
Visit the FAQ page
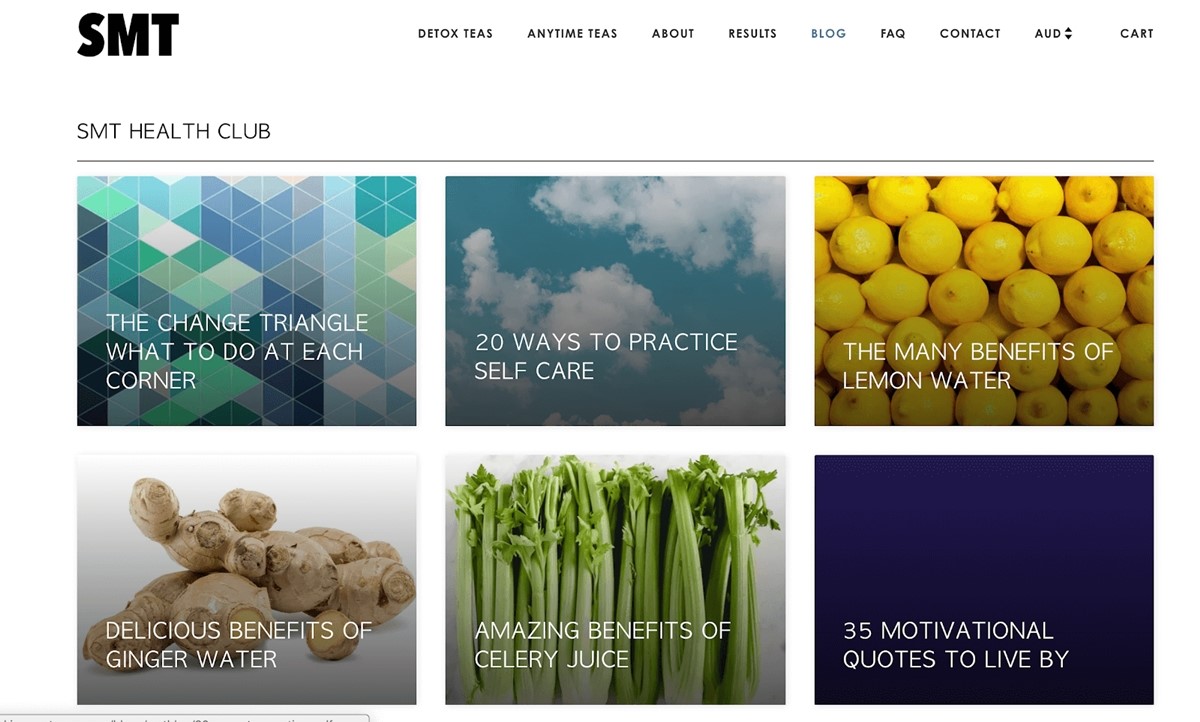[x=893, y=33]
